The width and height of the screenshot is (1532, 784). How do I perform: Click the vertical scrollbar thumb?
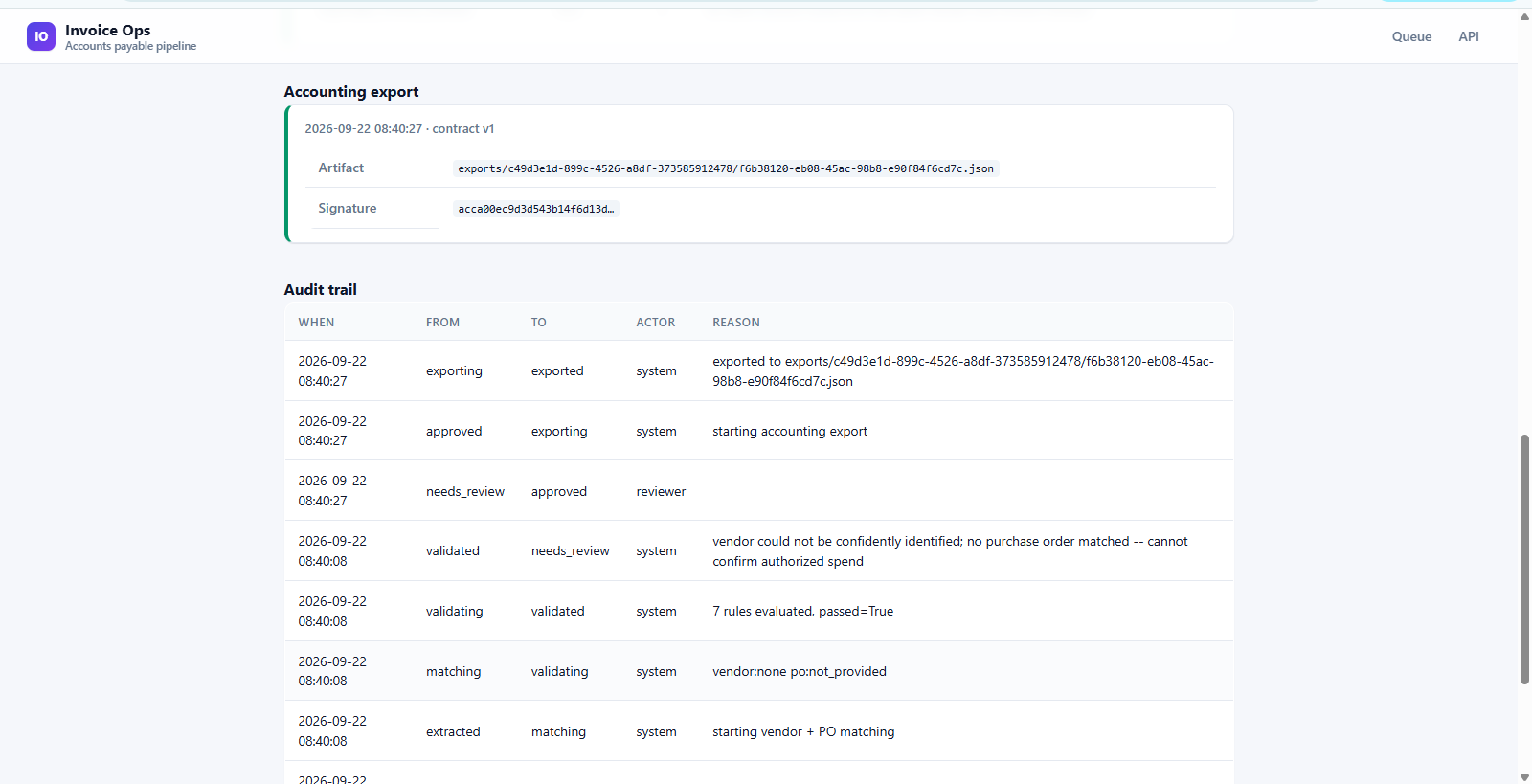tap(1524, 560)
